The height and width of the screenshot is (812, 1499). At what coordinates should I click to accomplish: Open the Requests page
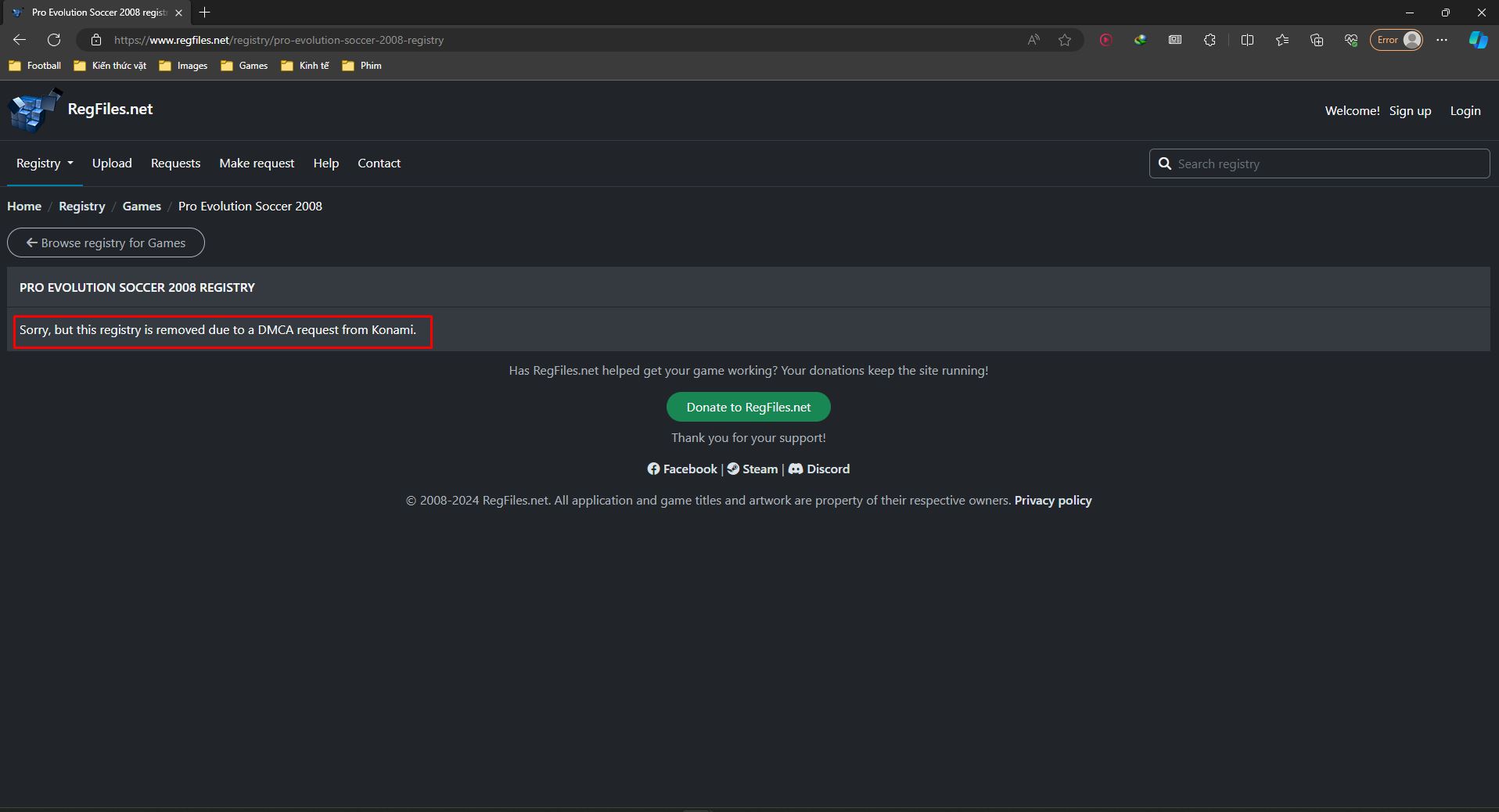(x=175, y=163)
